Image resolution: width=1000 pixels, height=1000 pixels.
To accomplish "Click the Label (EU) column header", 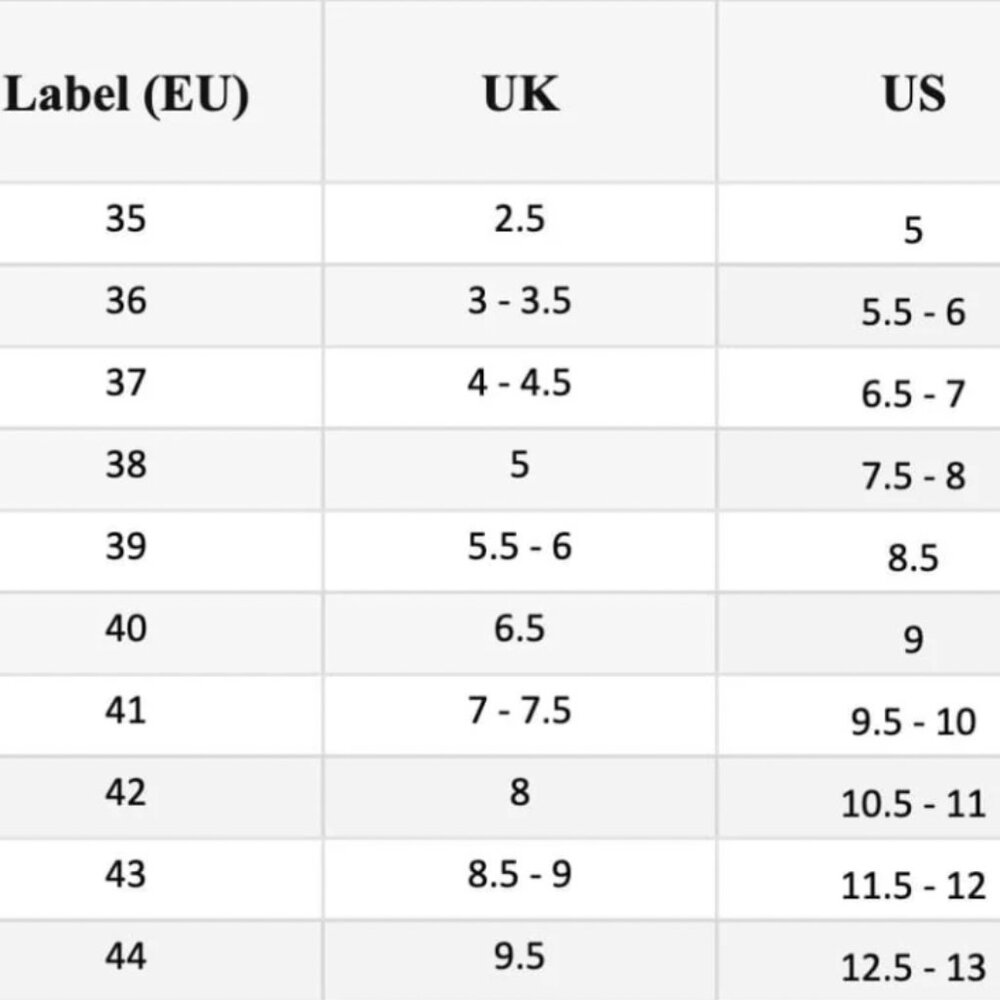I will 161,92.
